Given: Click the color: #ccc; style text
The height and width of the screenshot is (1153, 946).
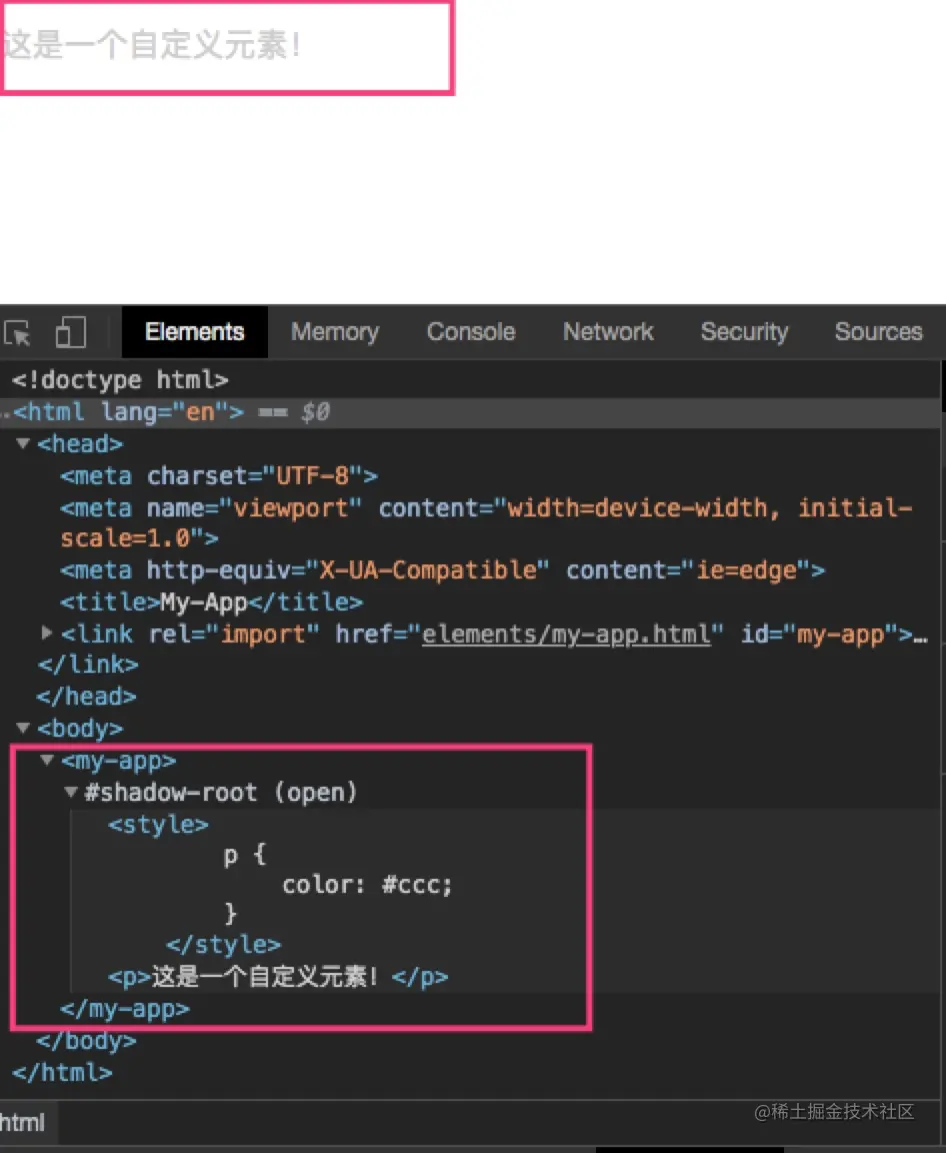Looking at the screenshot, I should 367,885.
